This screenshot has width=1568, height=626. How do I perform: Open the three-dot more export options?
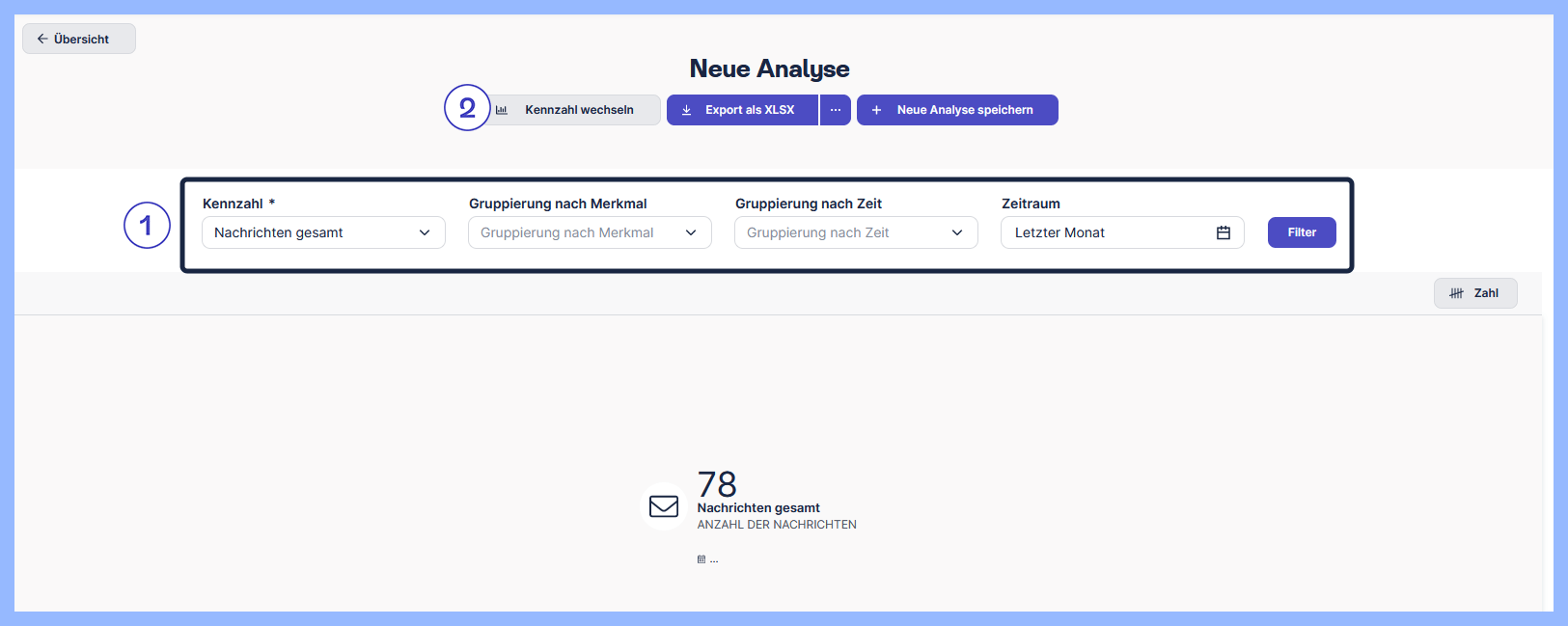coord(836,110)
